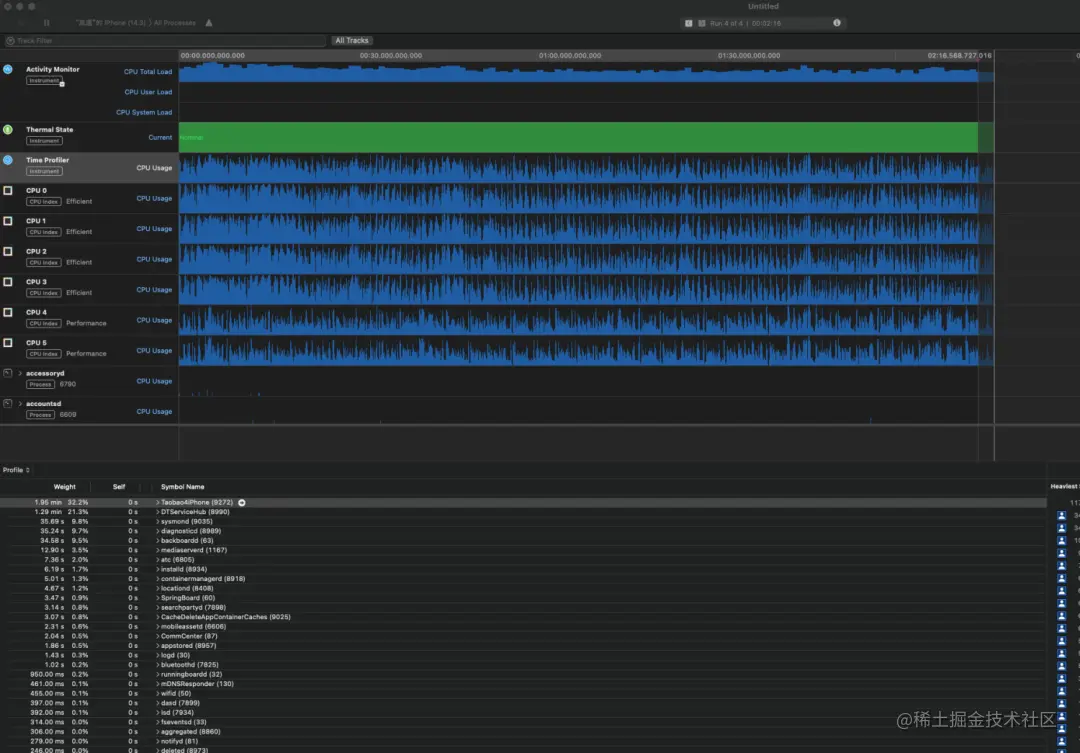This screenshot has width=1080, height=753.
Task: Click the Instrument badge under Activity Monitor
Action: pos(45,81)
